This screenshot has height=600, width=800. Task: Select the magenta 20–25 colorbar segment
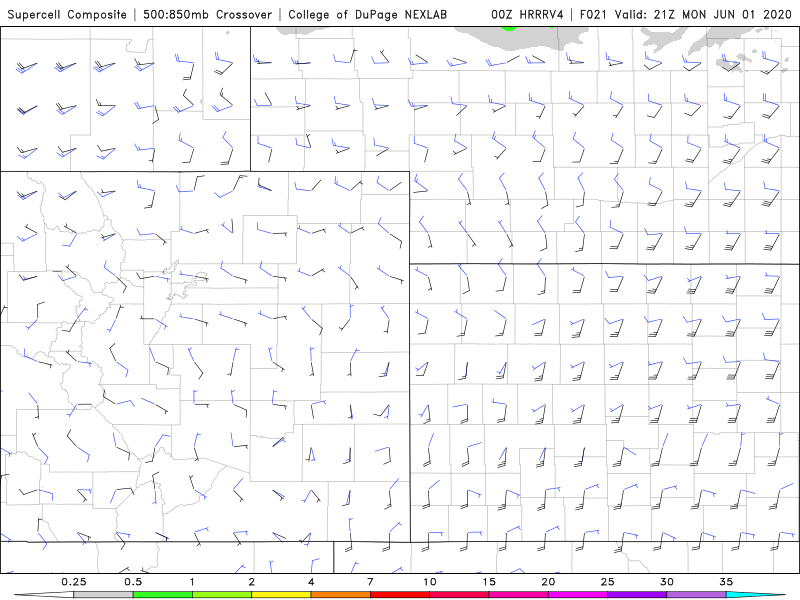coord(578,595)
